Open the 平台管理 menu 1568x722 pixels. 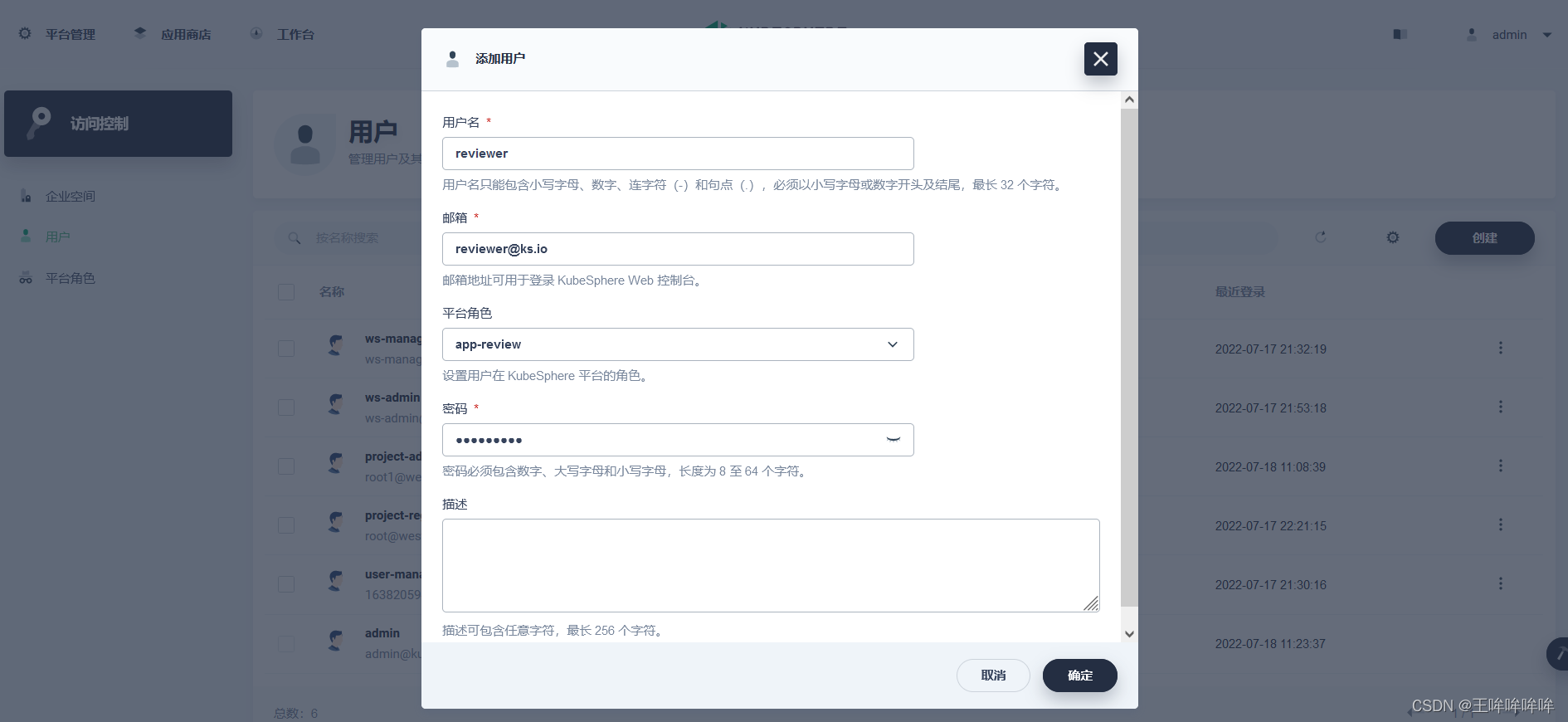point(71,34)
